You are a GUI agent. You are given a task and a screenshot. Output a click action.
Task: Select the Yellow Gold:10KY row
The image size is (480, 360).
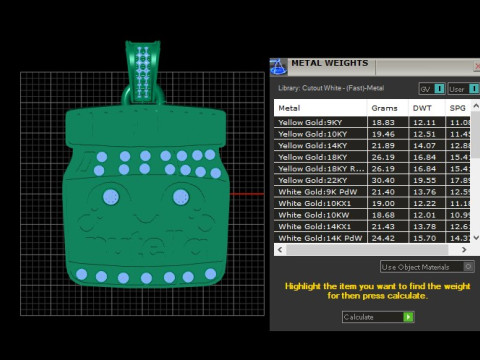coord(372,134)
